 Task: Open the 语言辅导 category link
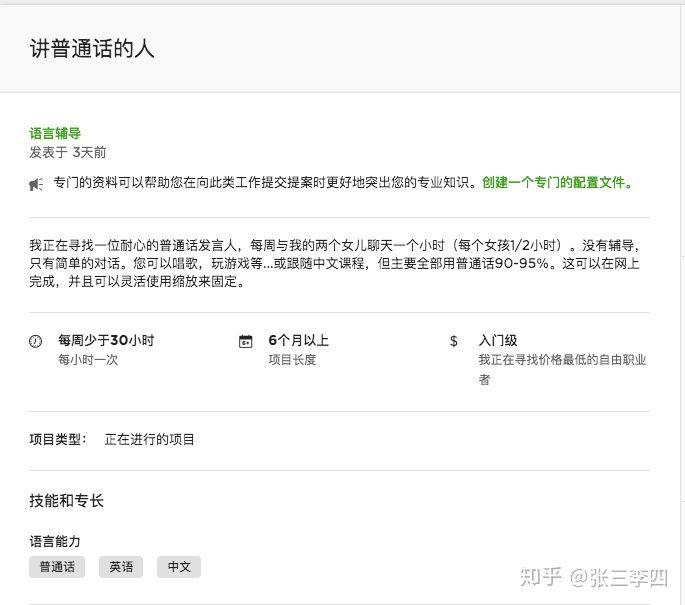coord(55,133)
